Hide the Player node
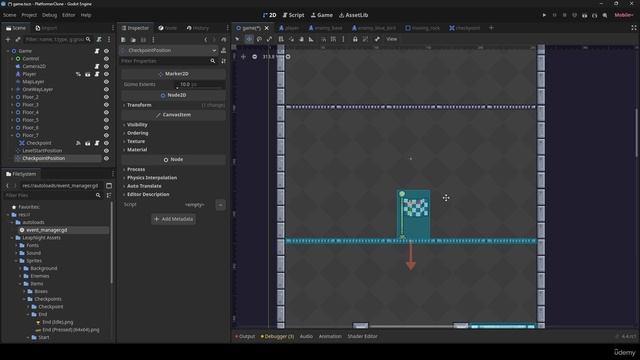The image size is (640, 360). pyautogui.click(x=107, y=74)
